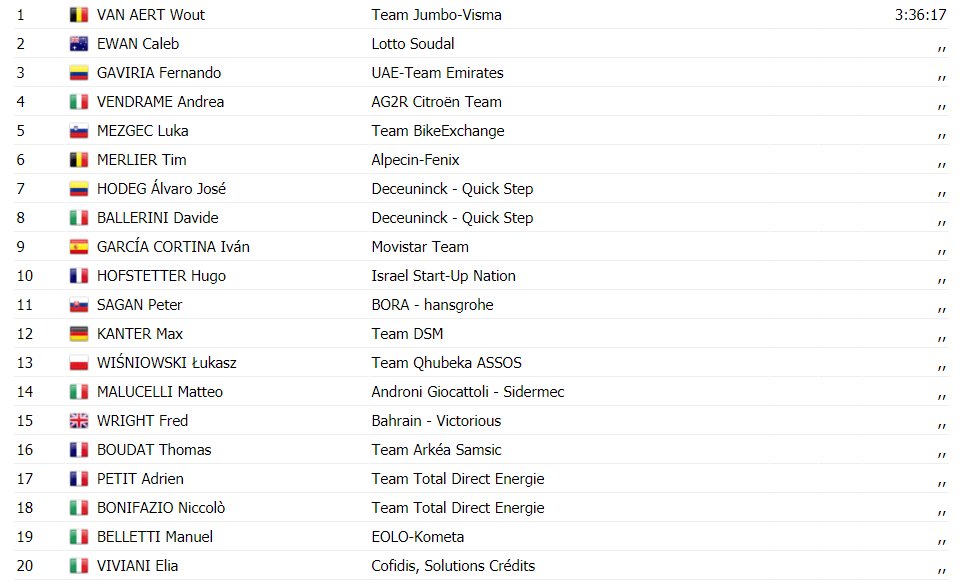Select BALLERINI Davide in the results

click(x=158, y=218)
